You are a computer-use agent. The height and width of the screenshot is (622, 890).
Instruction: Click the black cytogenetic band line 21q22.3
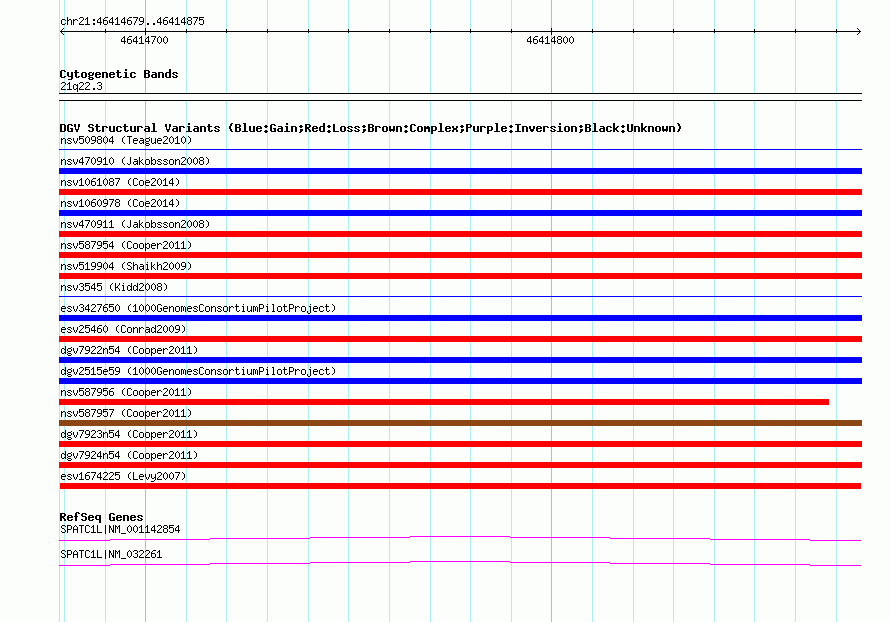click(460, 97)
